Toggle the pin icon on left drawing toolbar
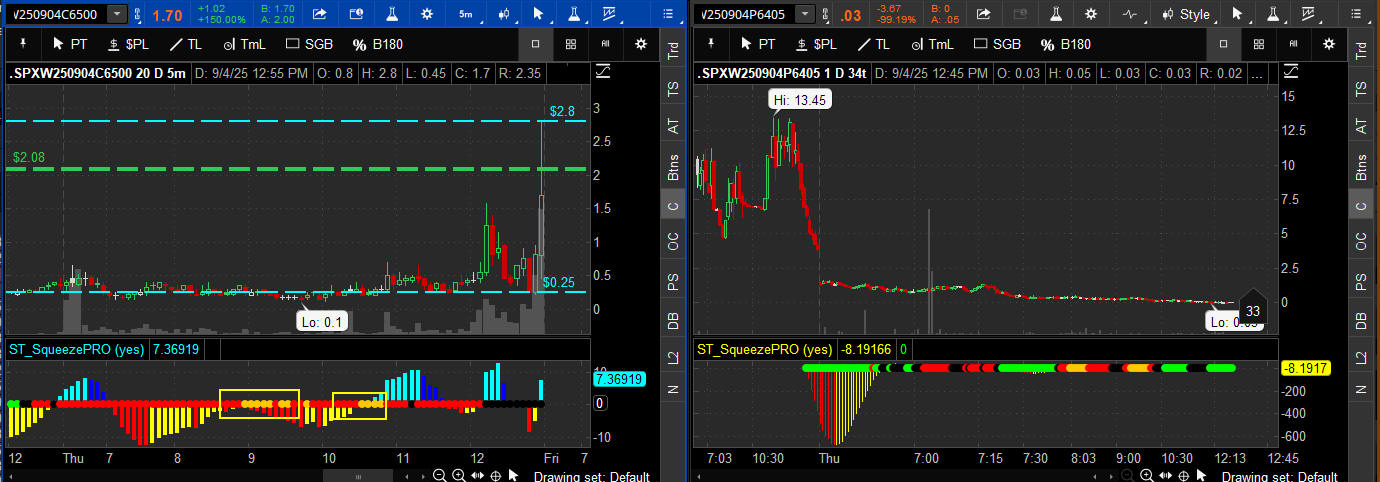The image size is (1380, 482). (x=22, y=44)
